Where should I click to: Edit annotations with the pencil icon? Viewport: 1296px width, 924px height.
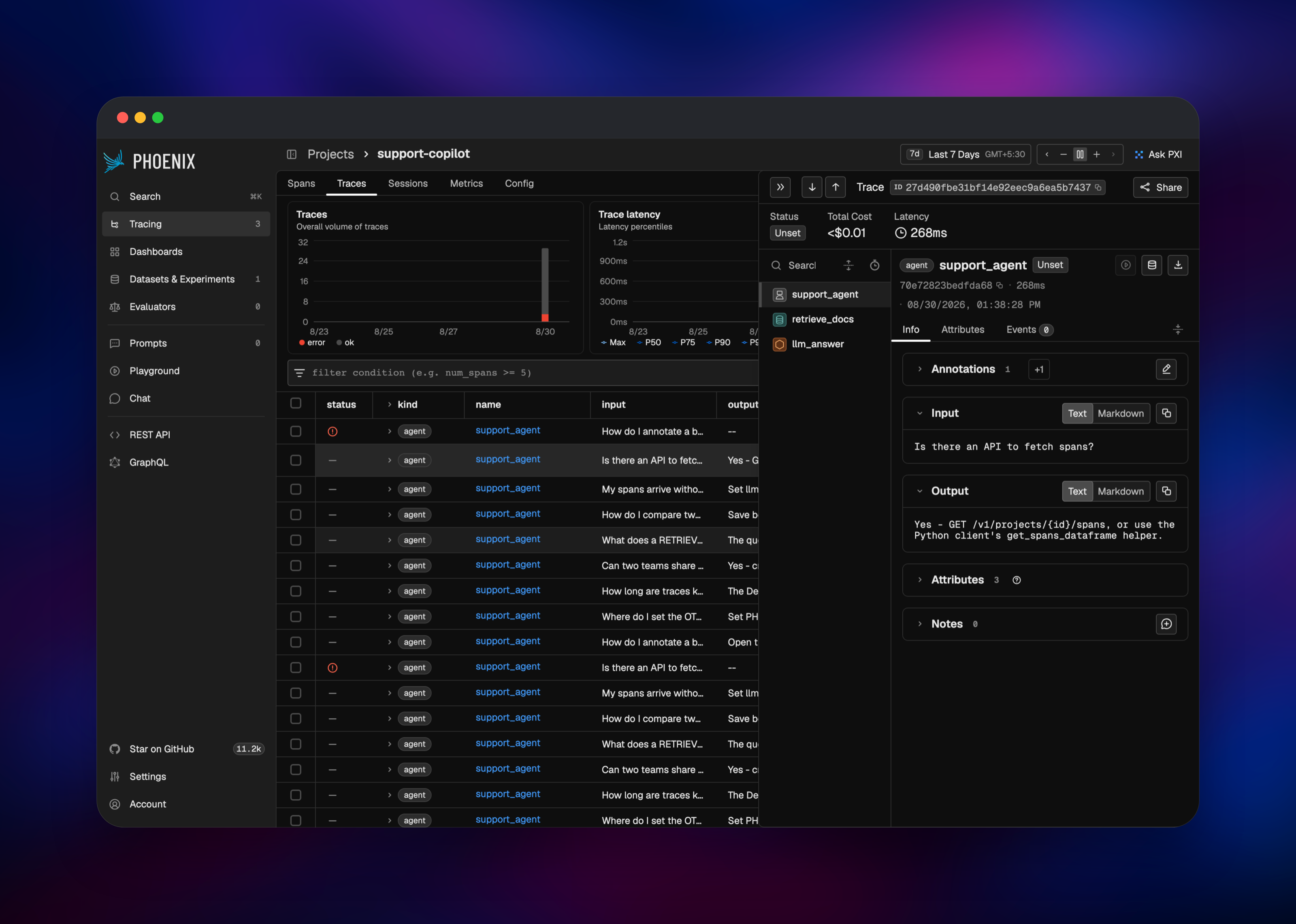pos(1166,369)
